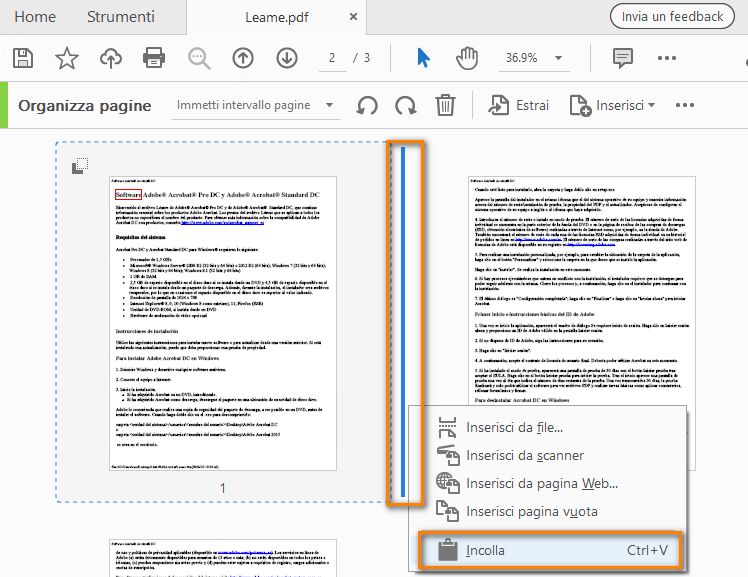The image size is (748, 577).
Task: Select the Leame.pdf document tab
Action: 277,18
